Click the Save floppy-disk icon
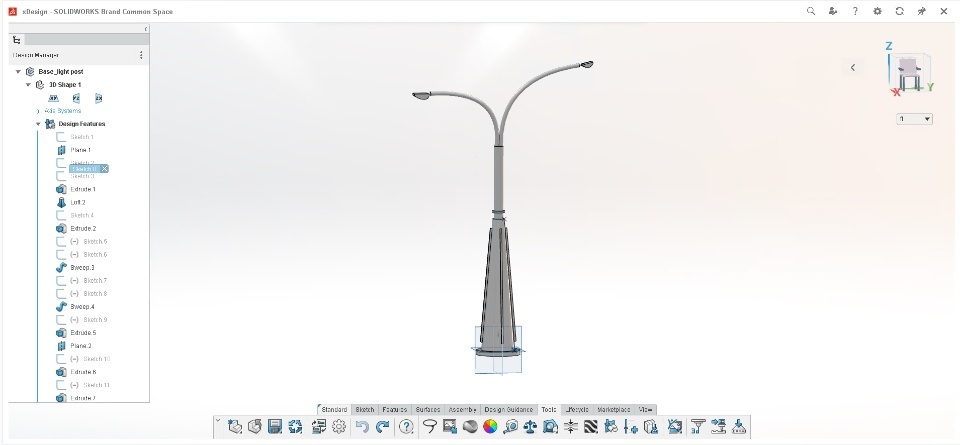960x445 pixels. [x=275, y=427]
